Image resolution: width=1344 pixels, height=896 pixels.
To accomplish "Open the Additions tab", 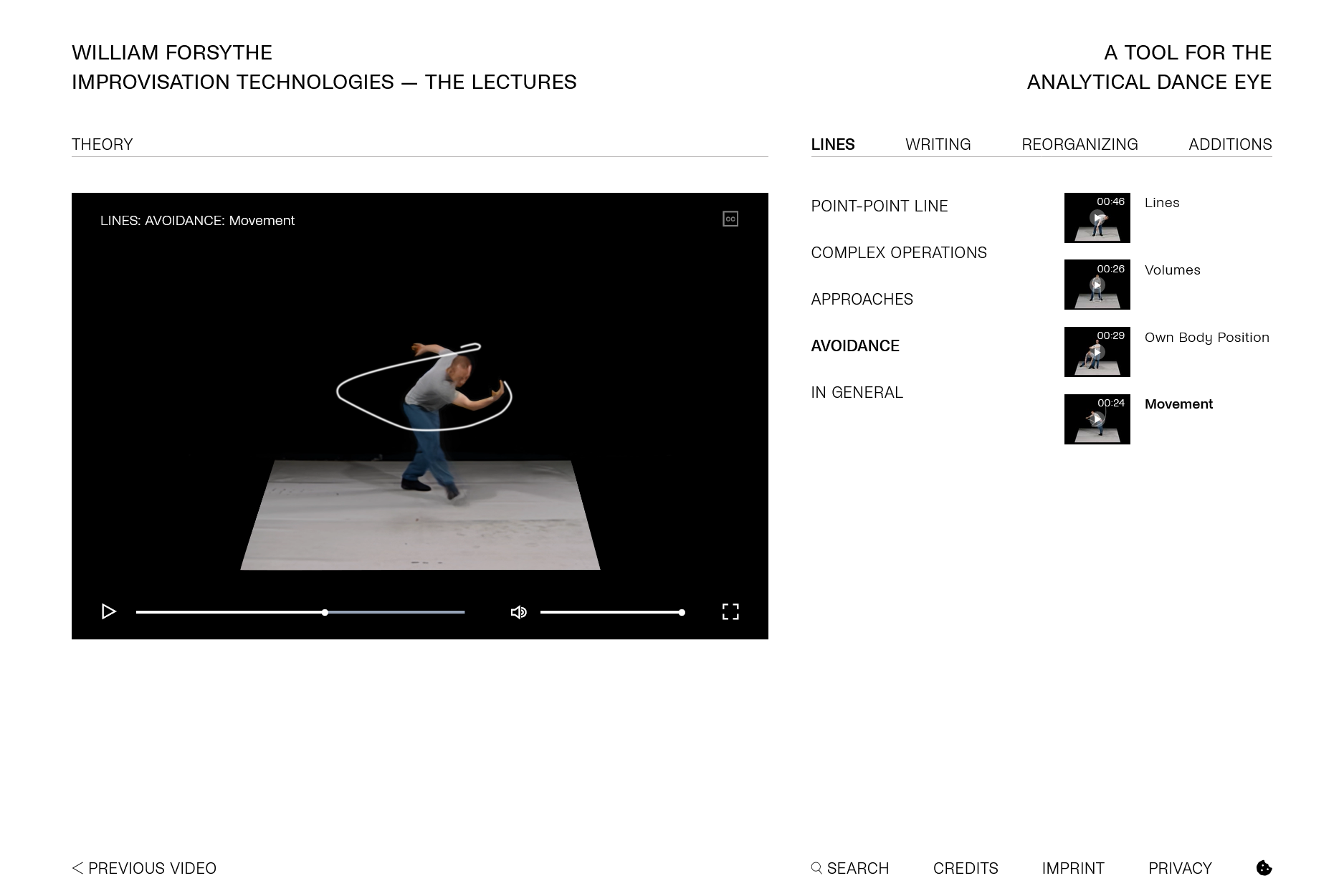I will click(1230, 144).
